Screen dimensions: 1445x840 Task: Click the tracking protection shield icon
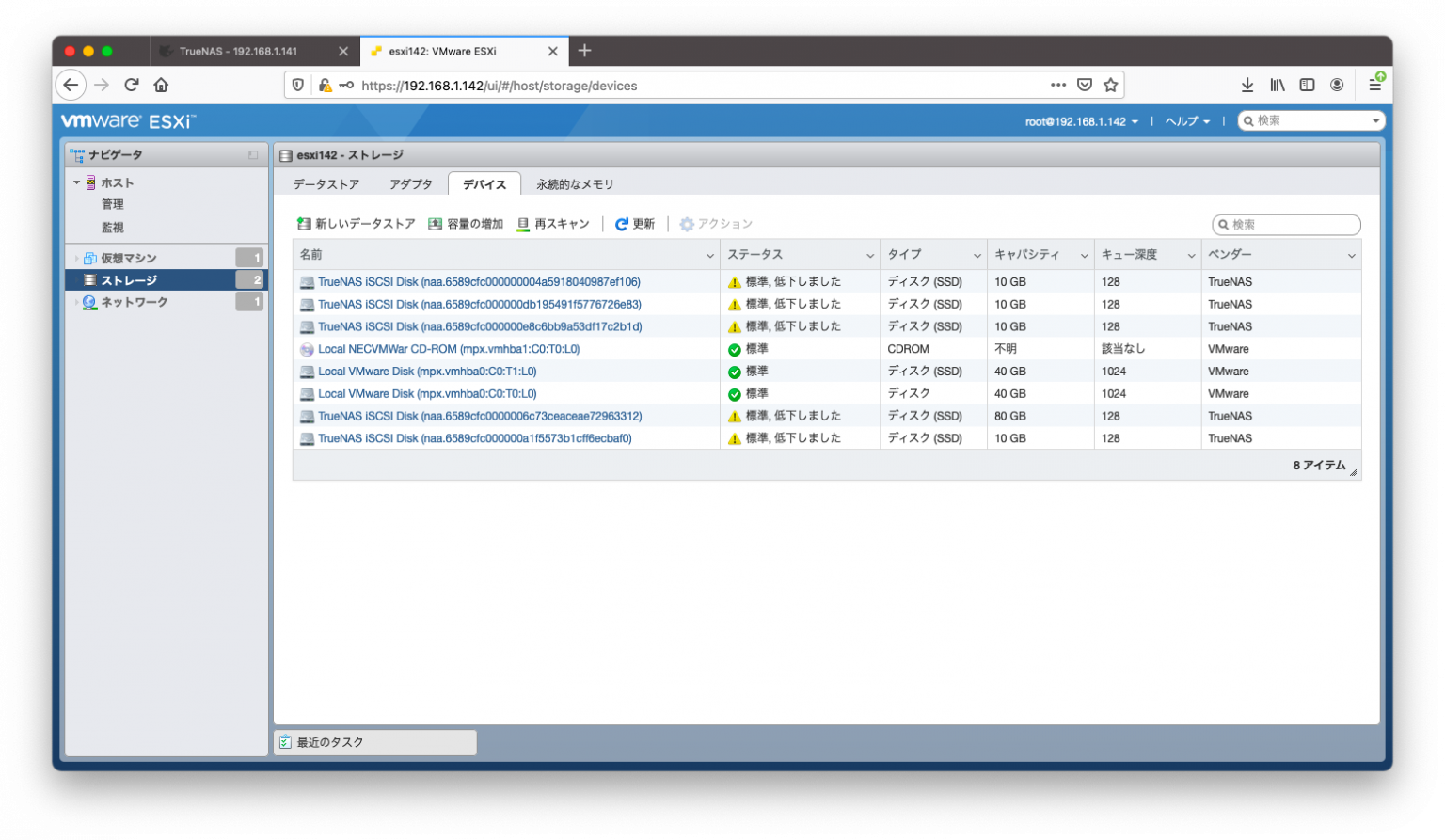298,85
